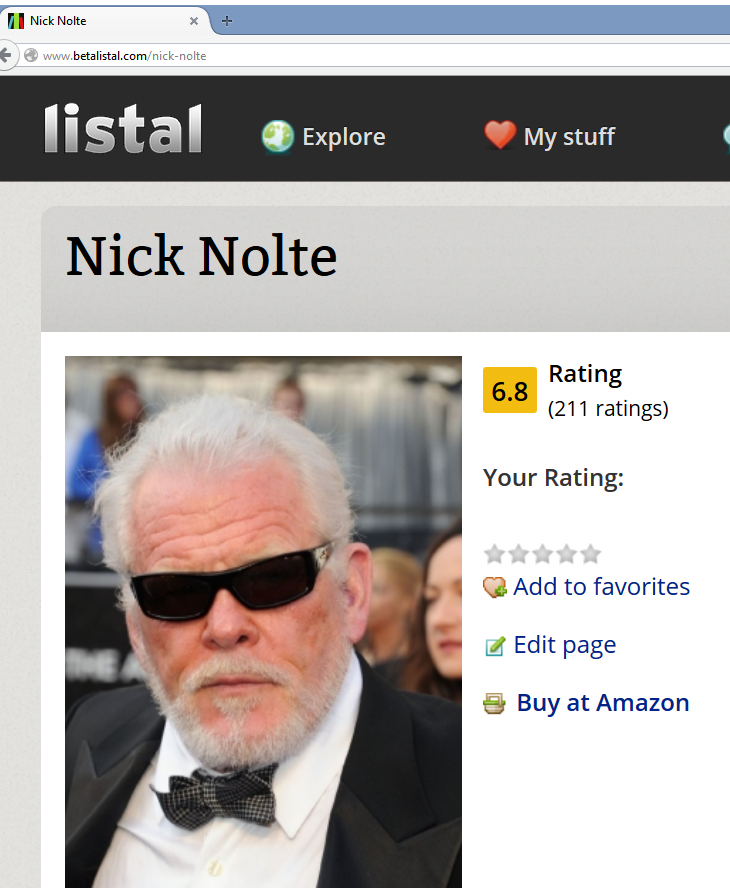730x888 pixels.
Task: Click the Buy at Amazon cart icon
Action: pos(494,704)
